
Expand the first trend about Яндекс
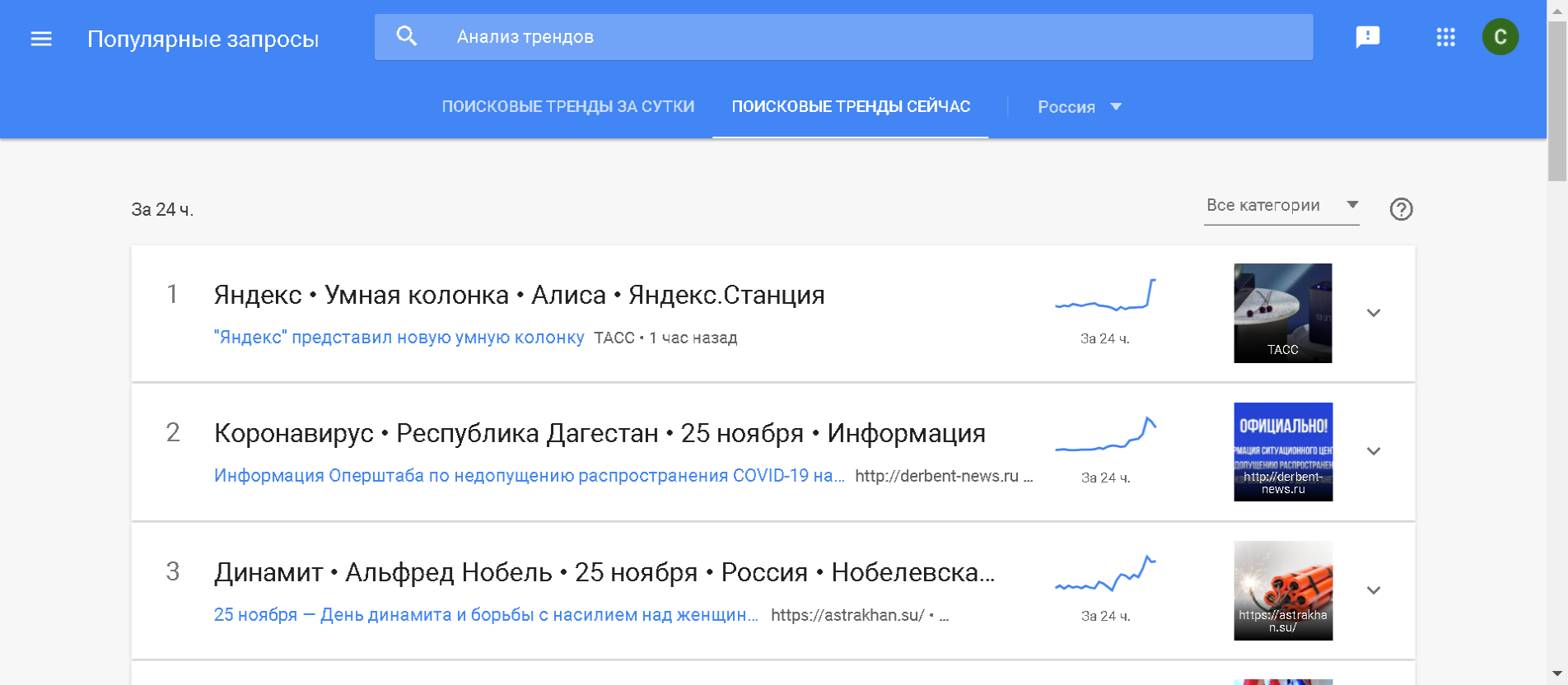coord(1373,313)
